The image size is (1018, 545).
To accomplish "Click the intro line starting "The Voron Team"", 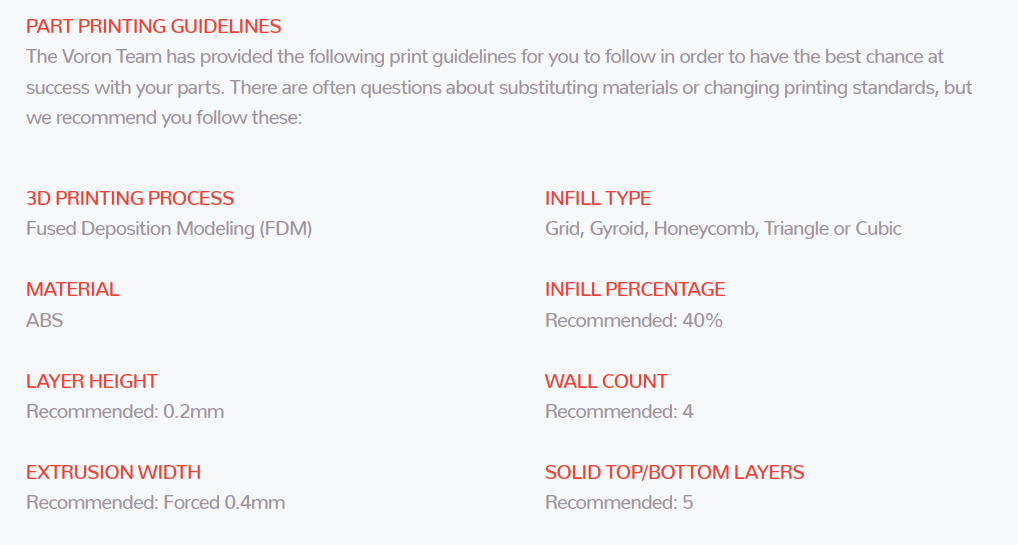I will (x=485, y=57).
